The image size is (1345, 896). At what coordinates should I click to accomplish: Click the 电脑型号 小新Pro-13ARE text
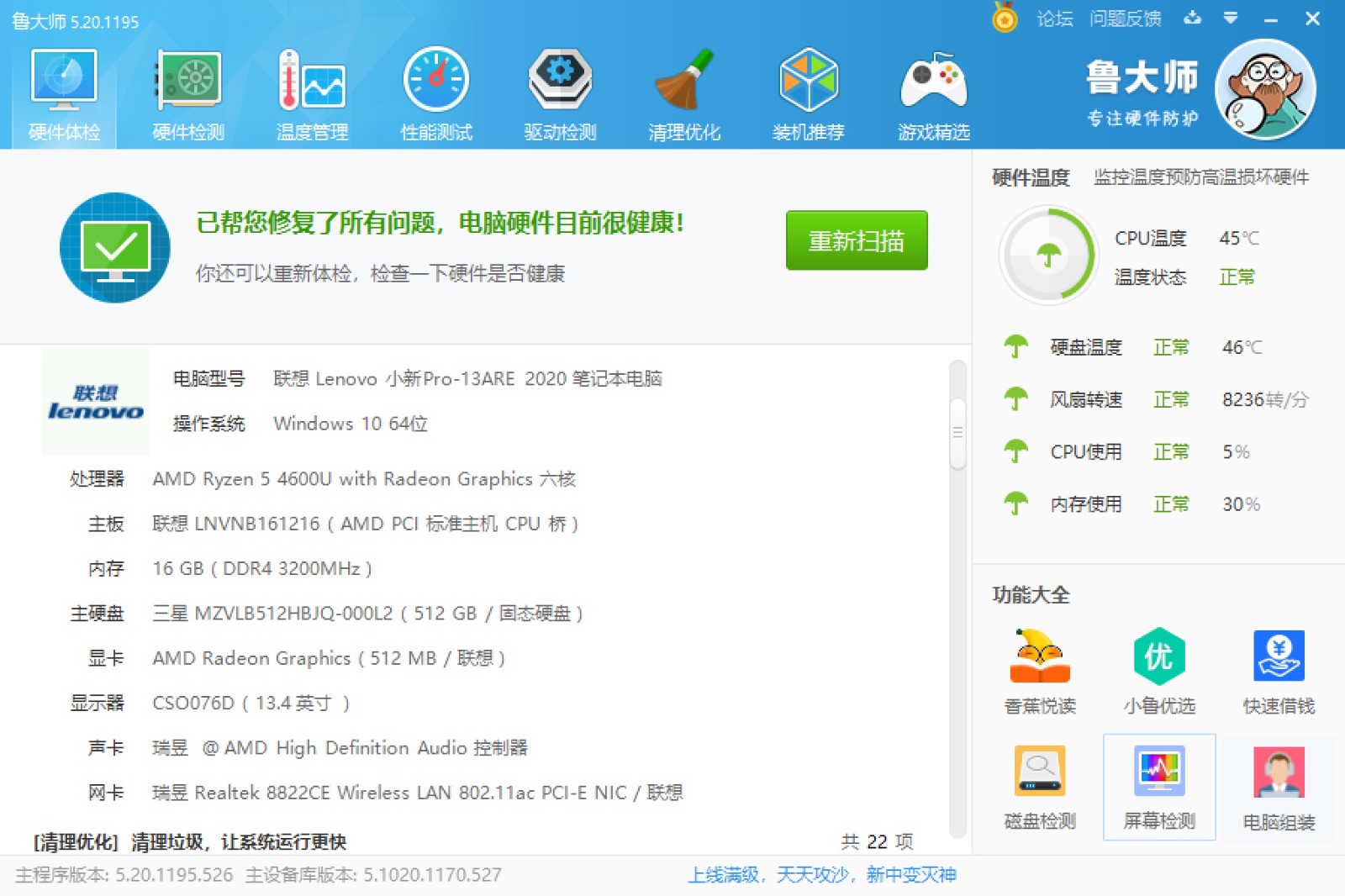tap(467, 379)
